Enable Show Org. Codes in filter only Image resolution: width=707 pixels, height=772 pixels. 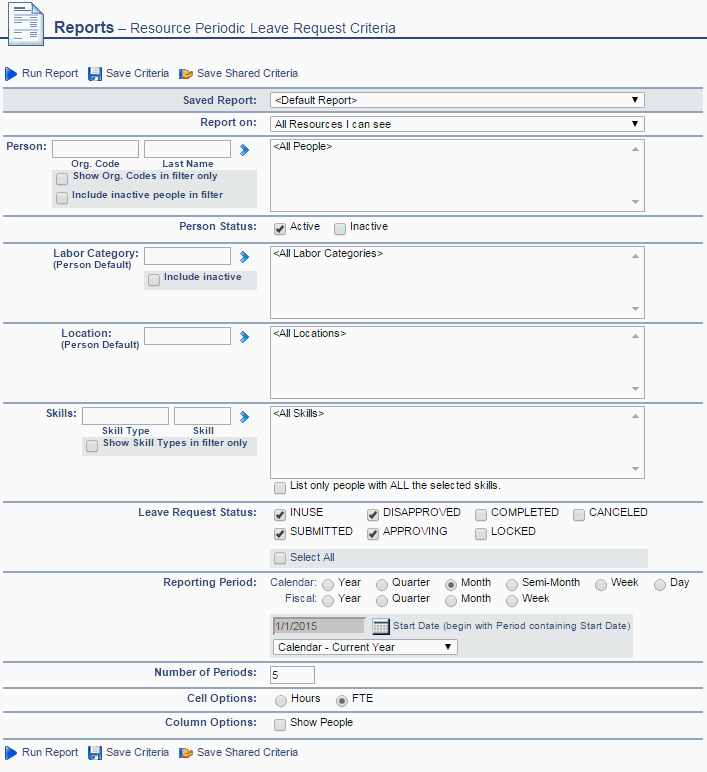pos(62,179)
